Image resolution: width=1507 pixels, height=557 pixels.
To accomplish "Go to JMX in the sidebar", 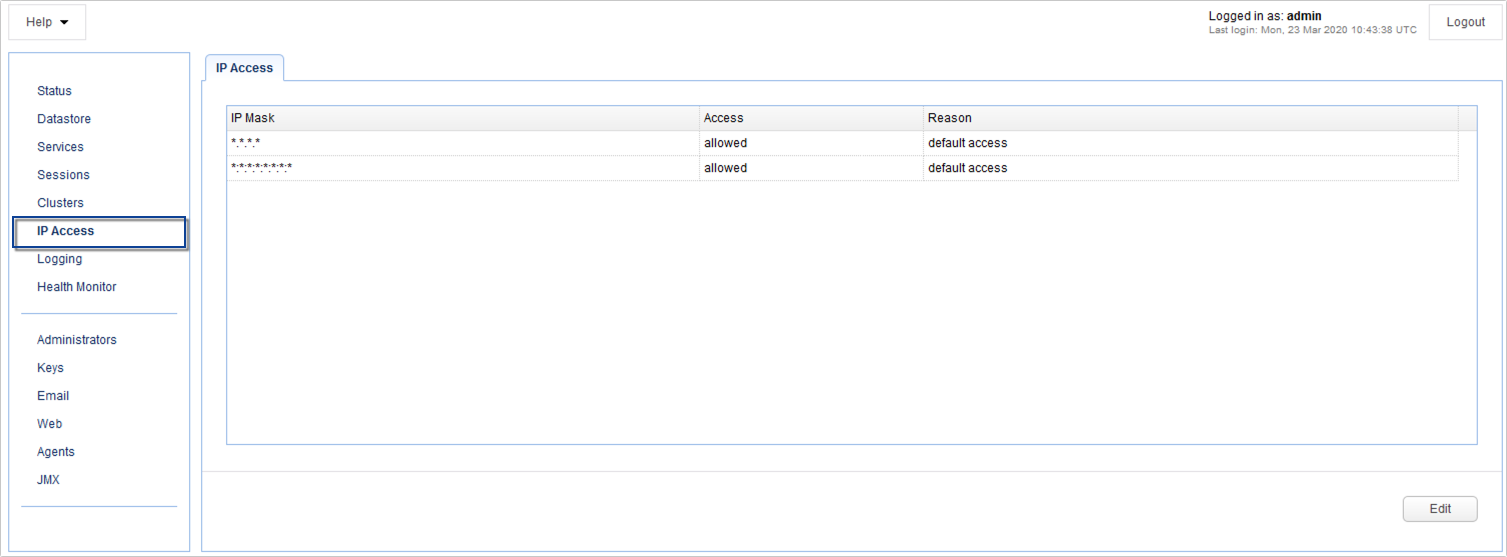I will 48,480.
